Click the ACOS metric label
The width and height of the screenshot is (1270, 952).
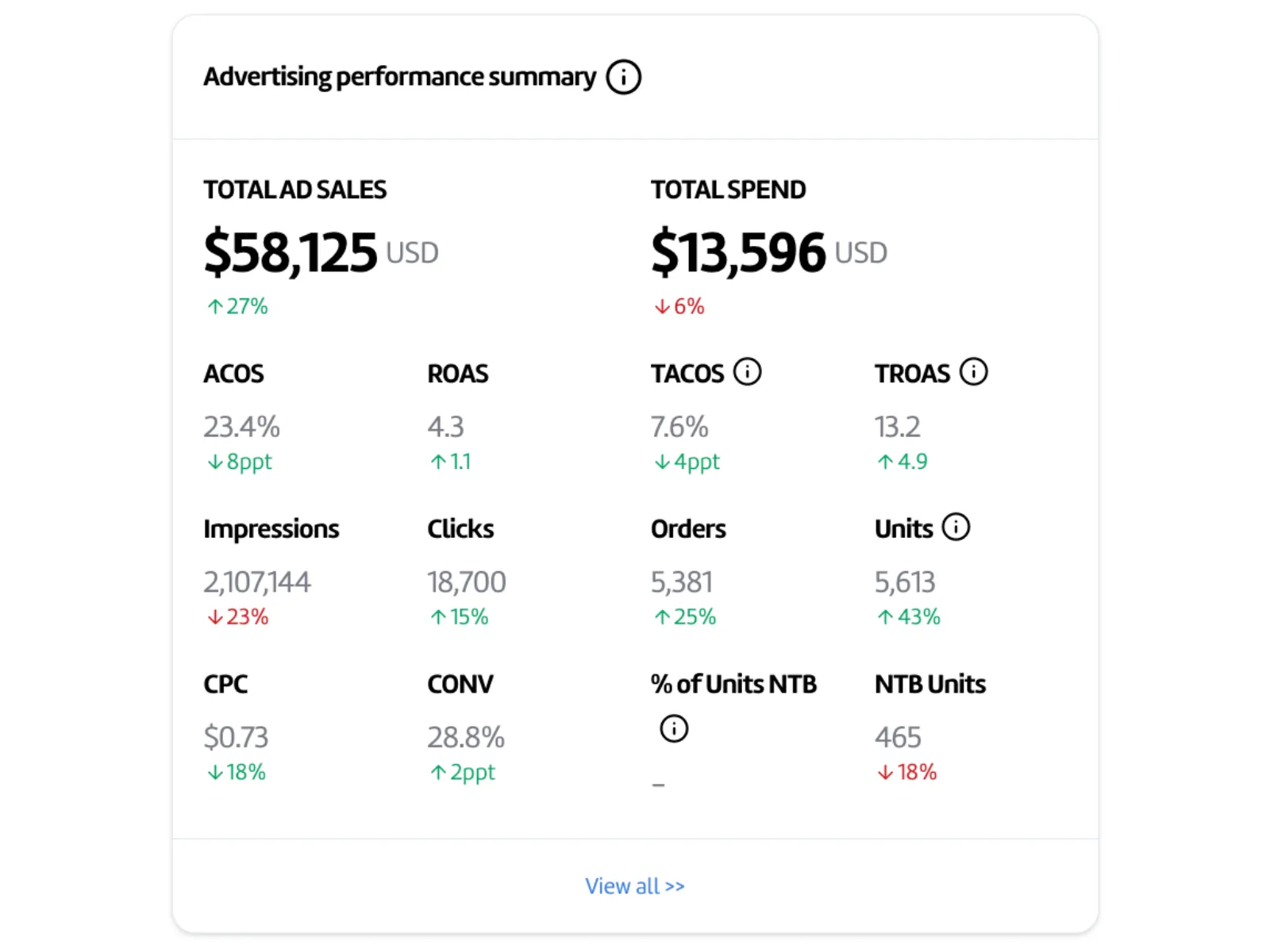coord(234,373)
